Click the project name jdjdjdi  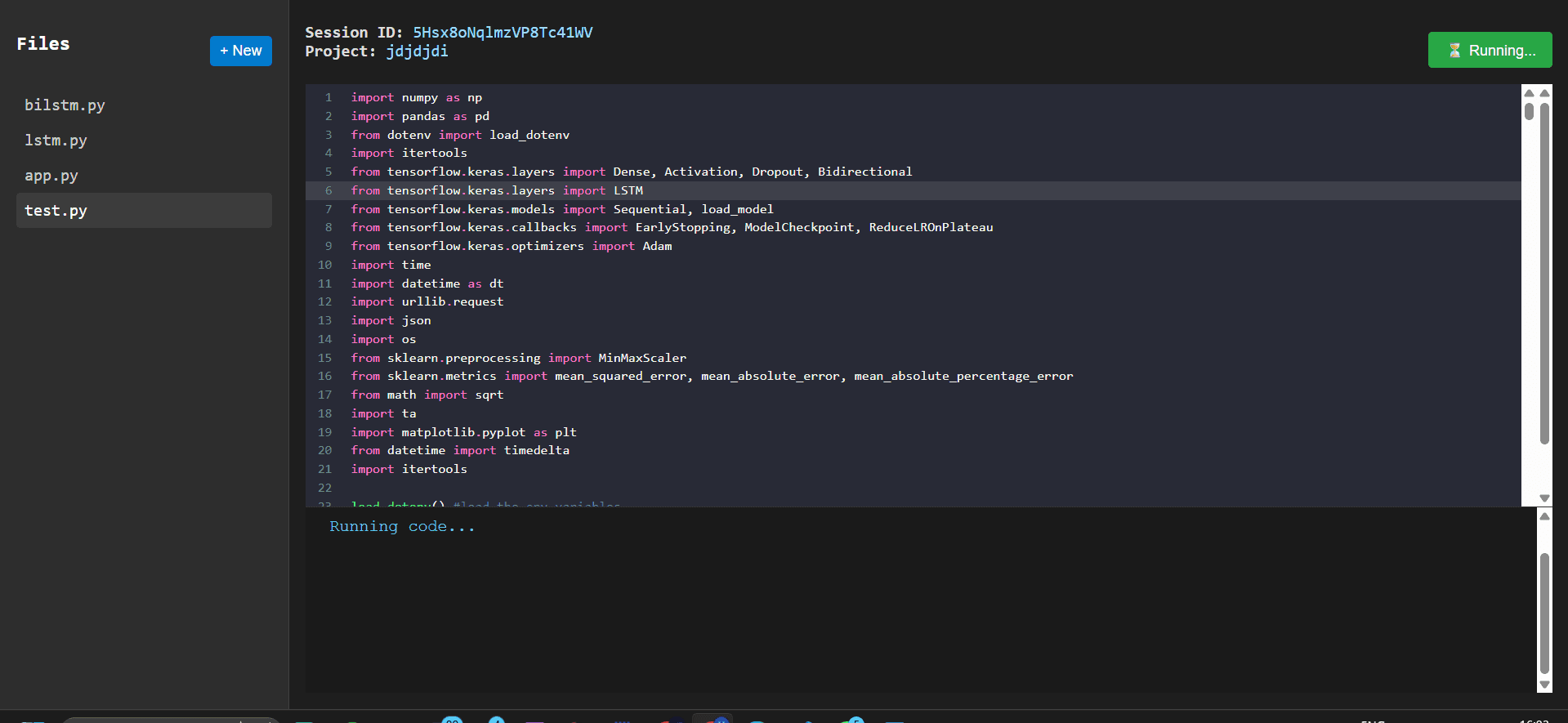click(x=417, y=51)
